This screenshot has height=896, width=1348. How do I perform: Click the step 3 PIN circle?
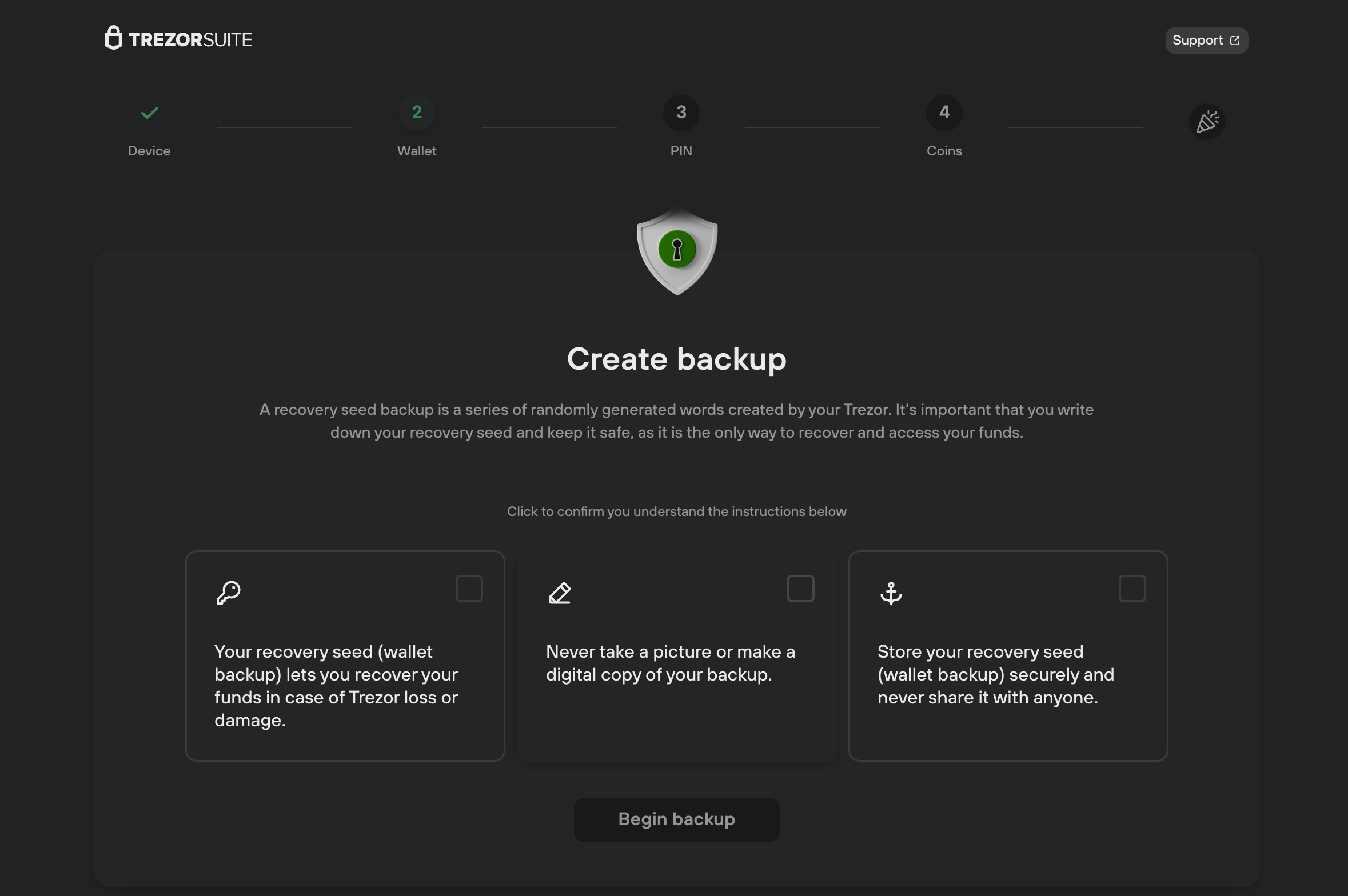click(681, 113)
